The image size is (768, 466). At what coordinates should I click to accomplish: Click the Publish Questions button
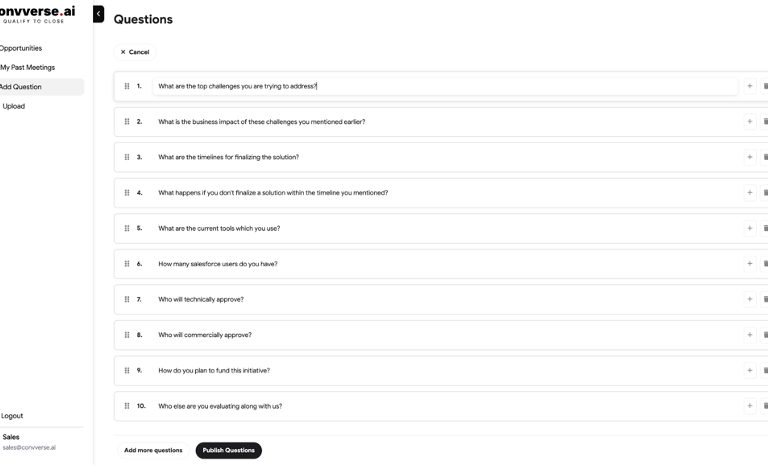pyautogui.click(x=229, y=450)
